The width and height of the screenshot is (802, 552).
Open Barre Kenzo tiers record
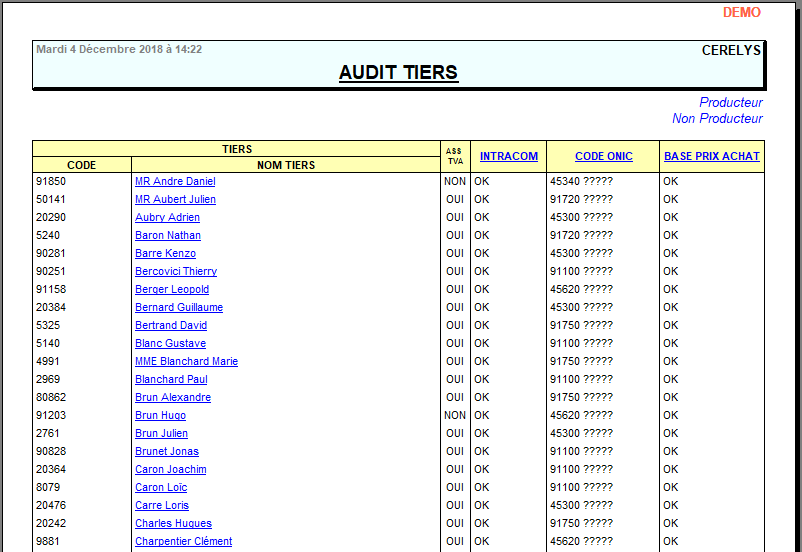pyautogui.click(x=165, y=254)
